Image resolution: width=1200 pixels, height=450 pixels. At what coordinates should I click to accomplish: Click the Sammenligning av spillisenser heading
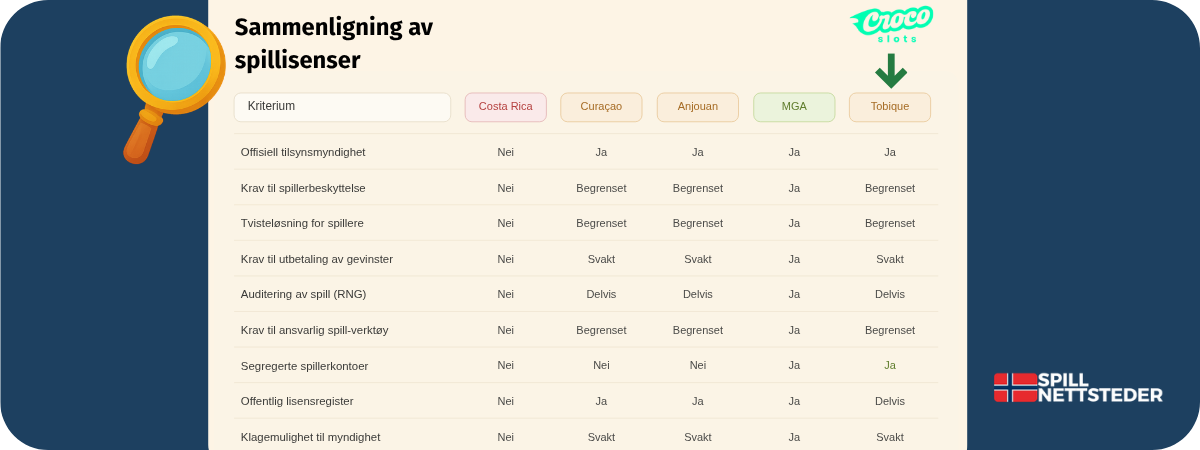click(x=334, y=43)
